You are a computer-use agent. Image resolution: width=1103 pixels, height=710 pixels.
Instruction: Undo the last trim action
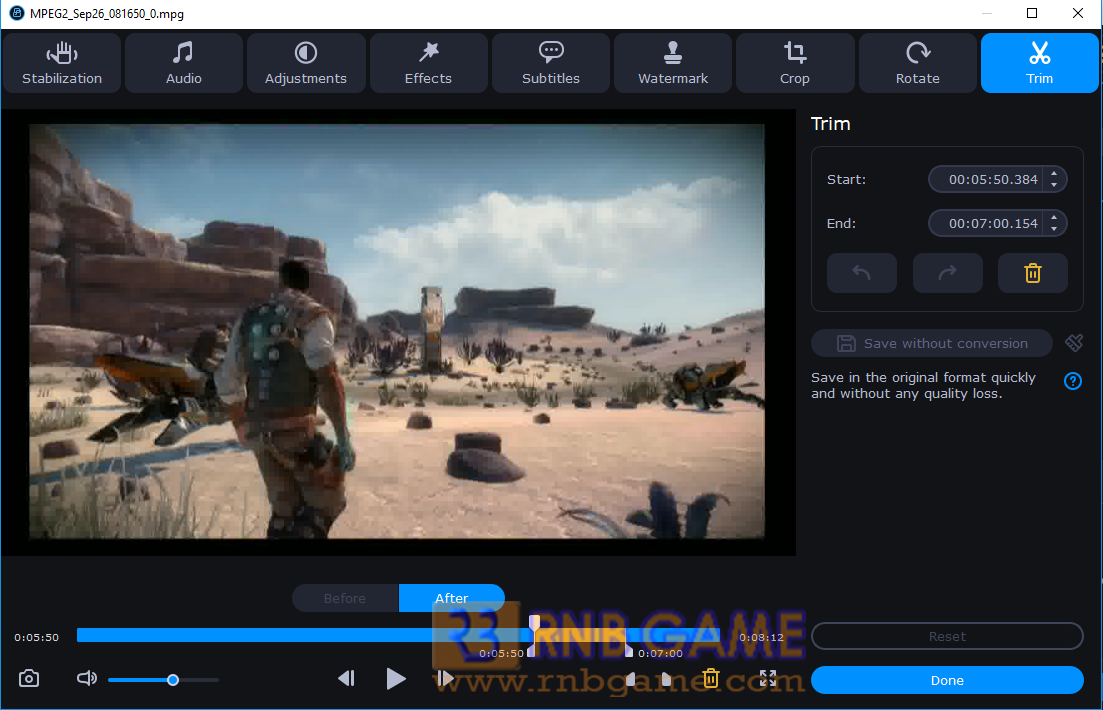click(x=862, y=273)
